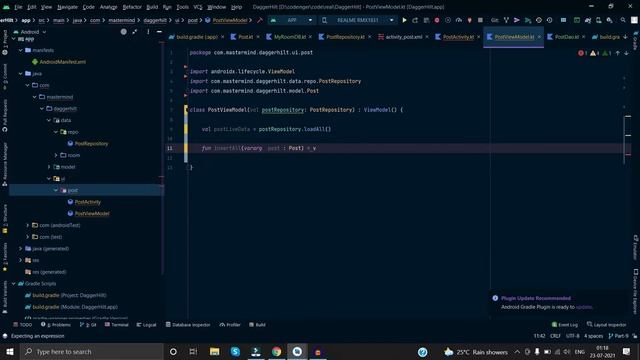640x360 pixels.
Task: Open the Refactor menu
Action: pyautogui.click(x=132, y=7)
